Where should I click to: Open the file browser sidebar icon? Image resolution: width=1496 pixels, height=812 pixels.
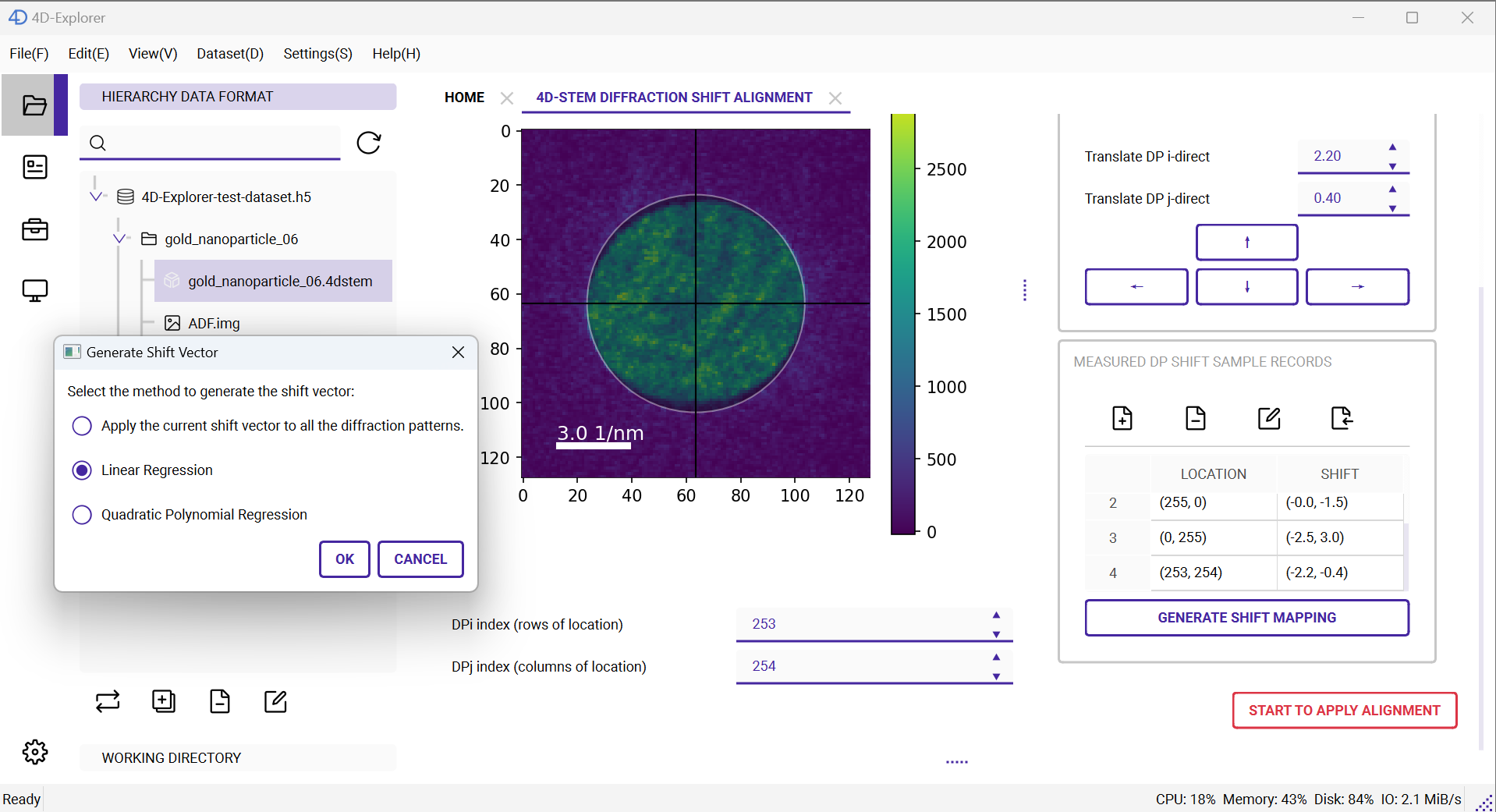tap(34, 105)
